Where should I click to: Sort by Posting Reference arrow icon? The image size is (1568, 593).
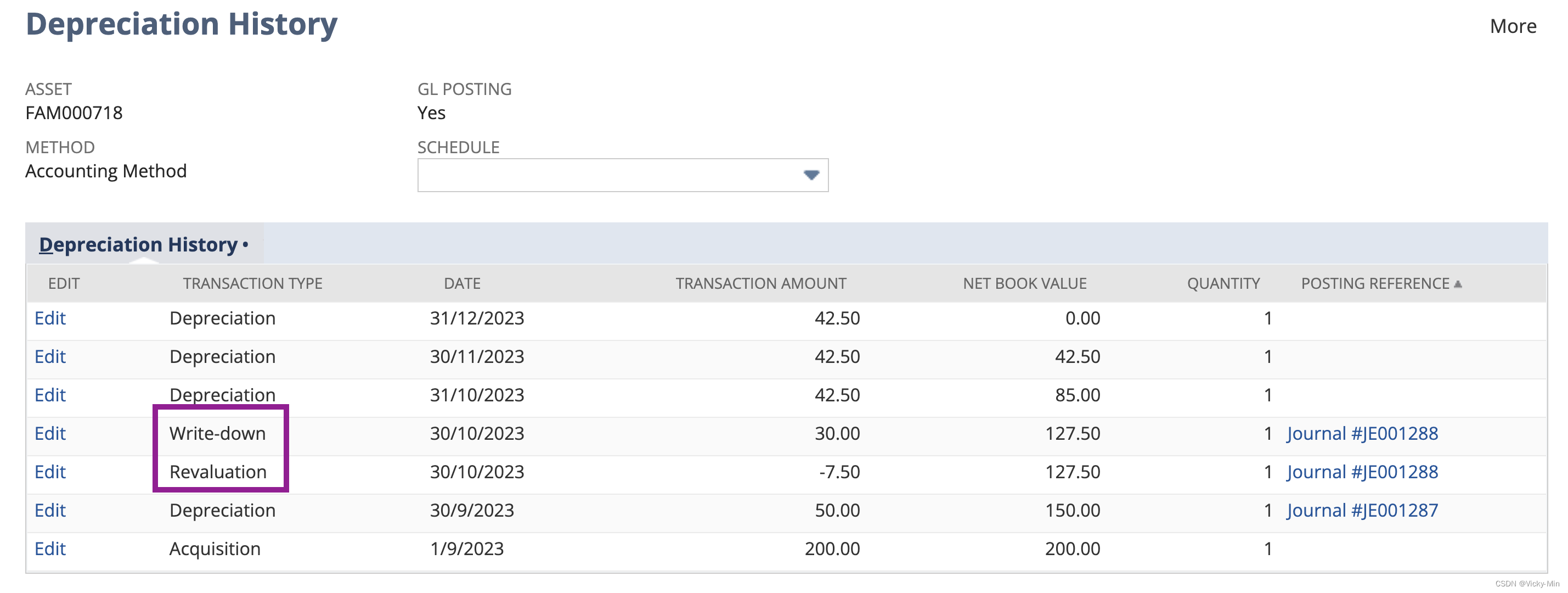(1458, 284)
